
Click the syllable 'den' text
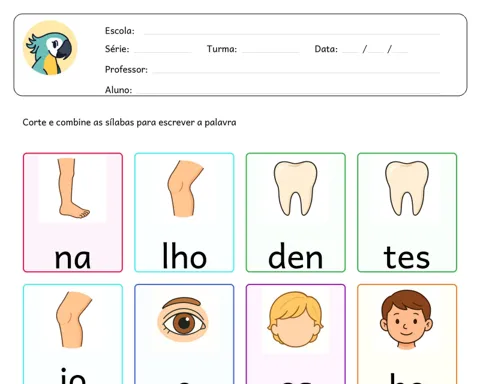[296, 256]
